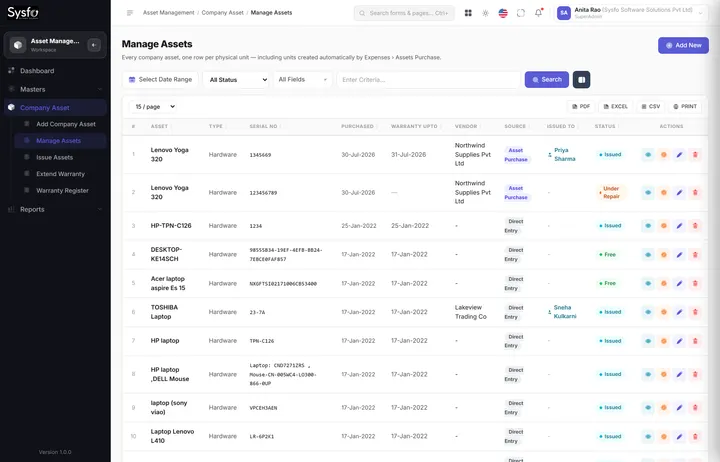The height and width of the screenshot is (462, 720).
Task: Open the All Fields dropdown
Action: (x=303, y=79)
